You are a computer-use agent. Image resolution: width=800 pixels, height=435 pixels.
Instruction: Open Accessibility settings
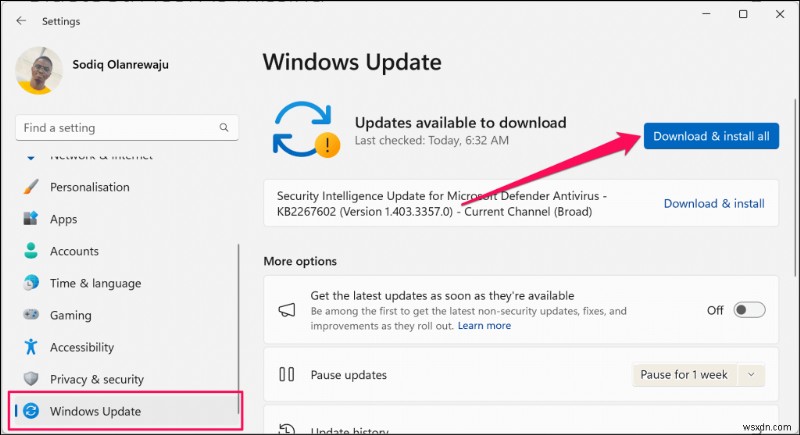coord(82,347)
